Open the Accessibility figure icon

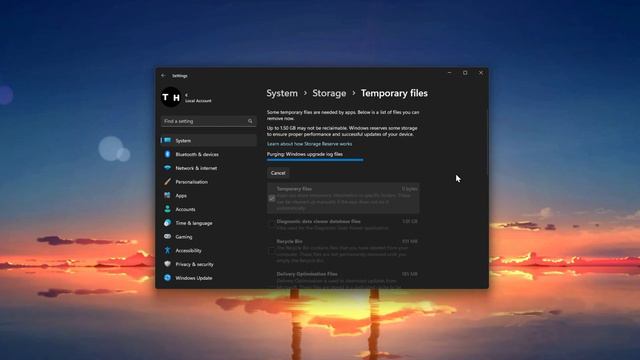click(x=167, y=250)
